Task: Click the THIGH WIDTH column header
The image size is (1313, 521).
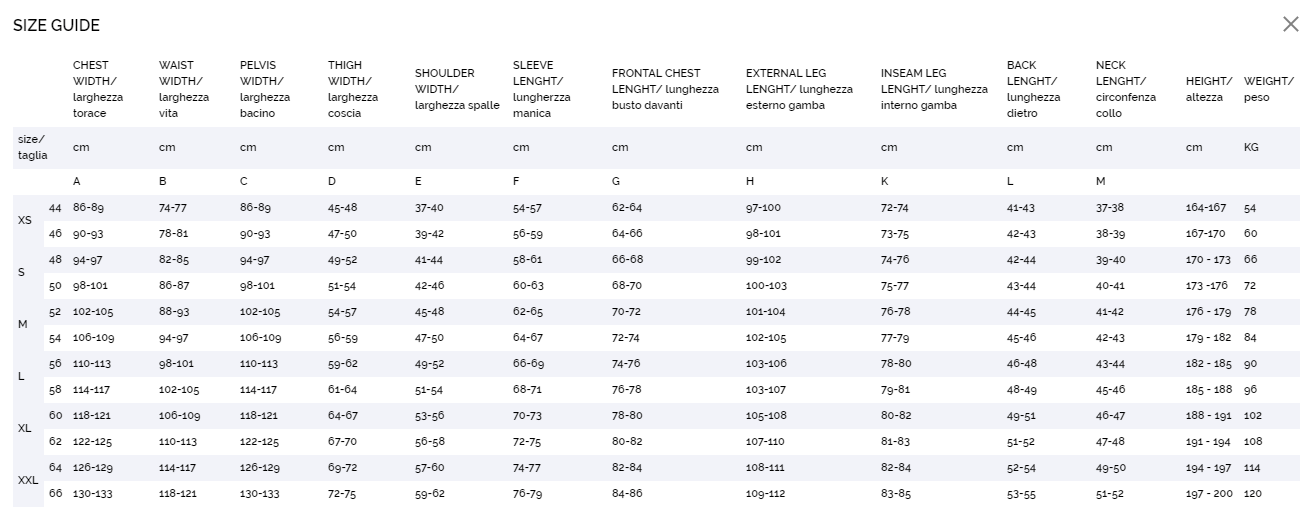Action: click(352, 89)
